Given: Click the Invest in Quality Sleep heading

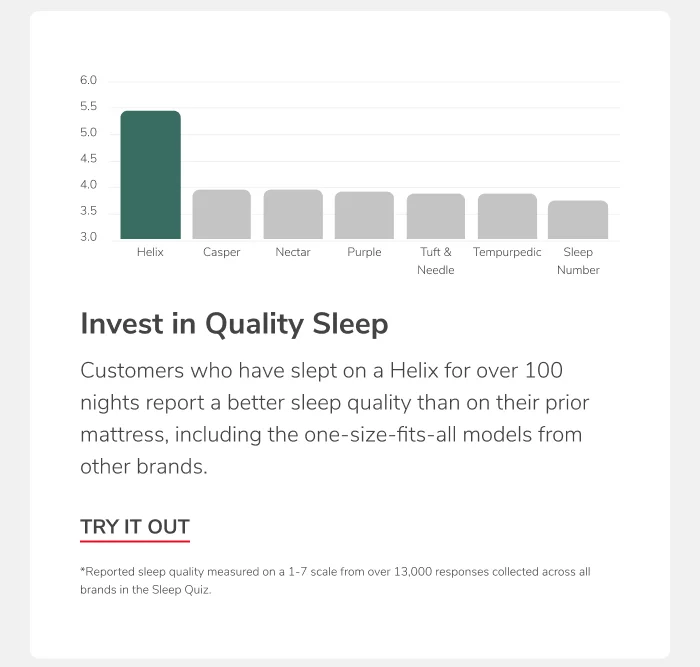Looking at the screenshot, I should tap(234, 324).
